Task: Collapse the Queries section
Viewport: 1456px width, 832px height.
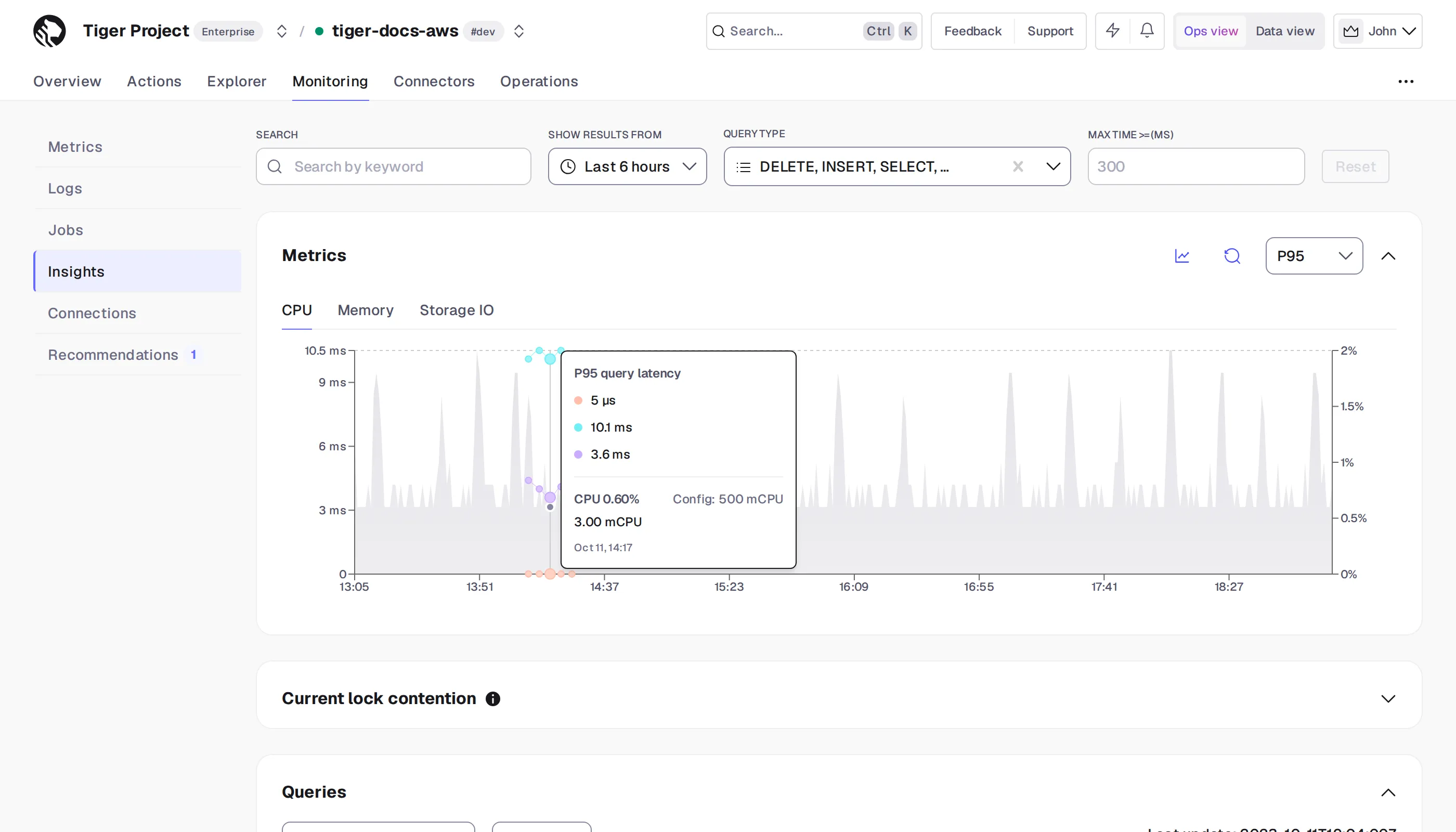Action: 1388,792
